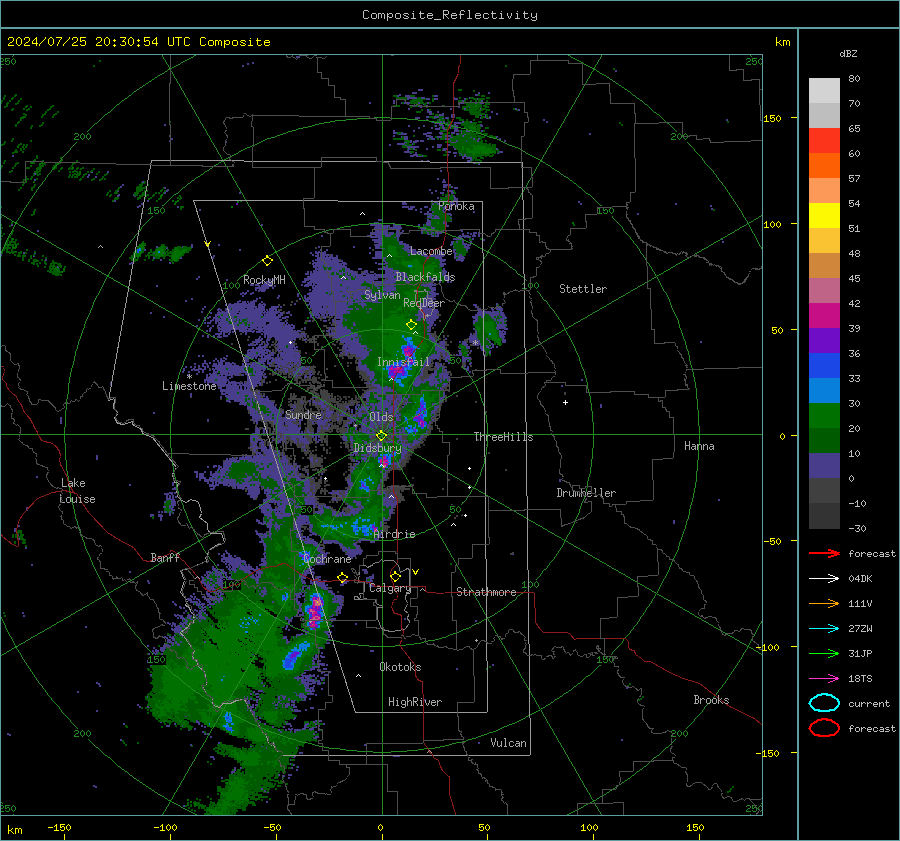The image size is (900, 841).
Task: Select the purple 10 dBZ color swatch
Action: (x=824, y=466)
